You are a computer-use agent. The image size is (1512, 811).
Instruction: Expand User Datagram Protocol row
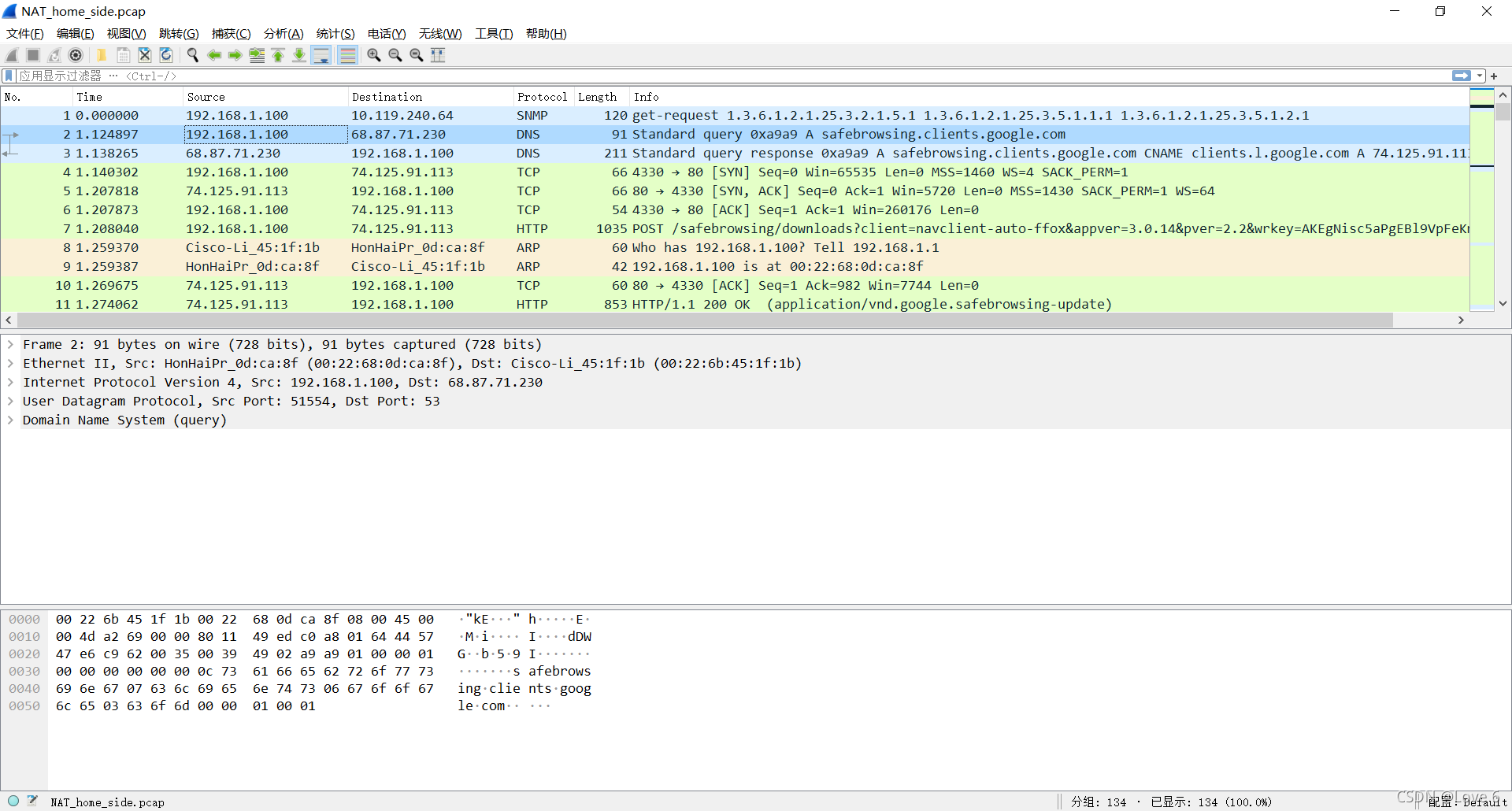(x=10, y=401)
